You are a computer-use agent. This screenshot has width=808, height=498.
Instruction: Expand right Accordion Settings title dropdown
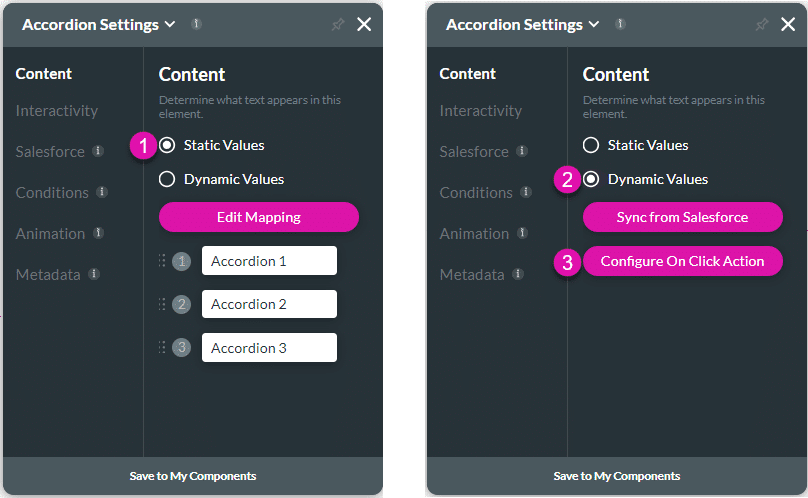pos(593,24)
